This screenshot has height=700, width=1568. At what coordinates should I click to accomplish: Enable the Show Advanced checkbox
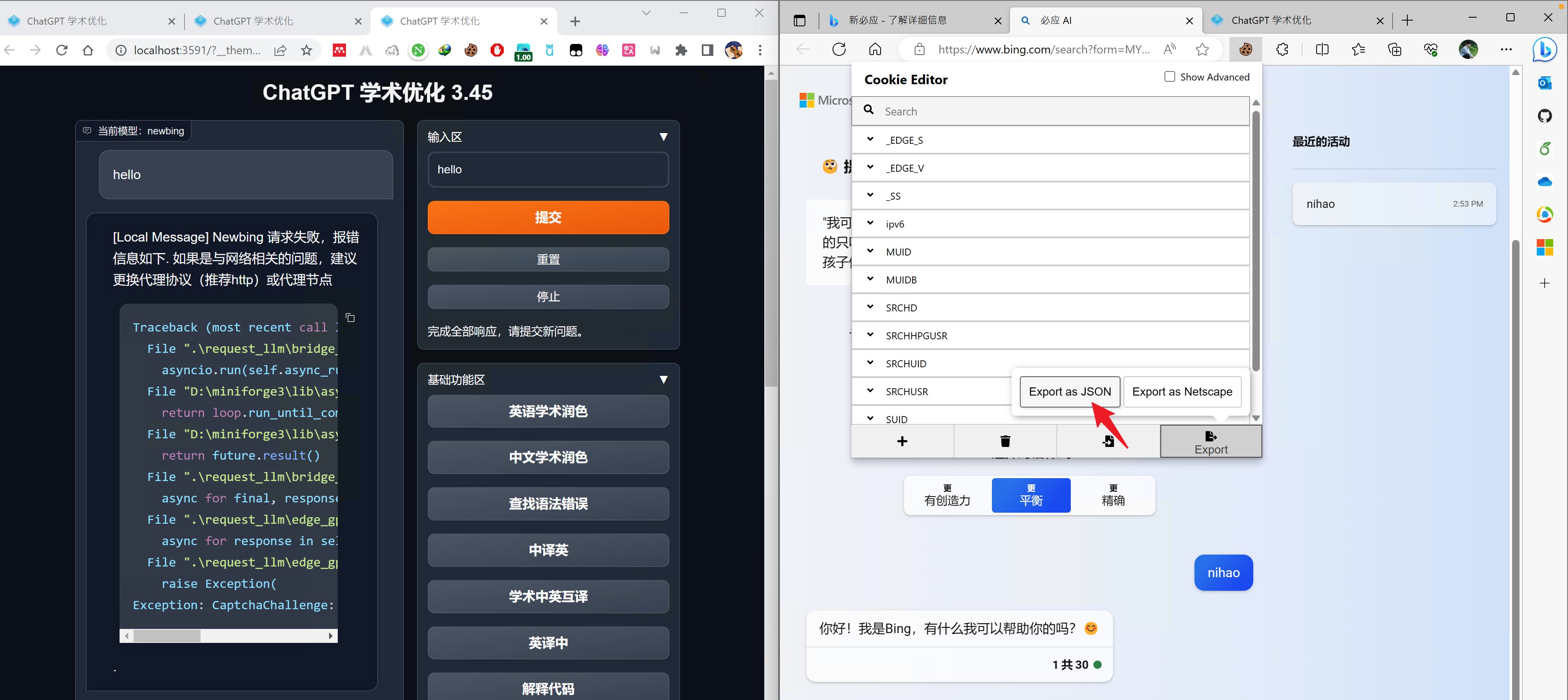tap(1169, 77)
